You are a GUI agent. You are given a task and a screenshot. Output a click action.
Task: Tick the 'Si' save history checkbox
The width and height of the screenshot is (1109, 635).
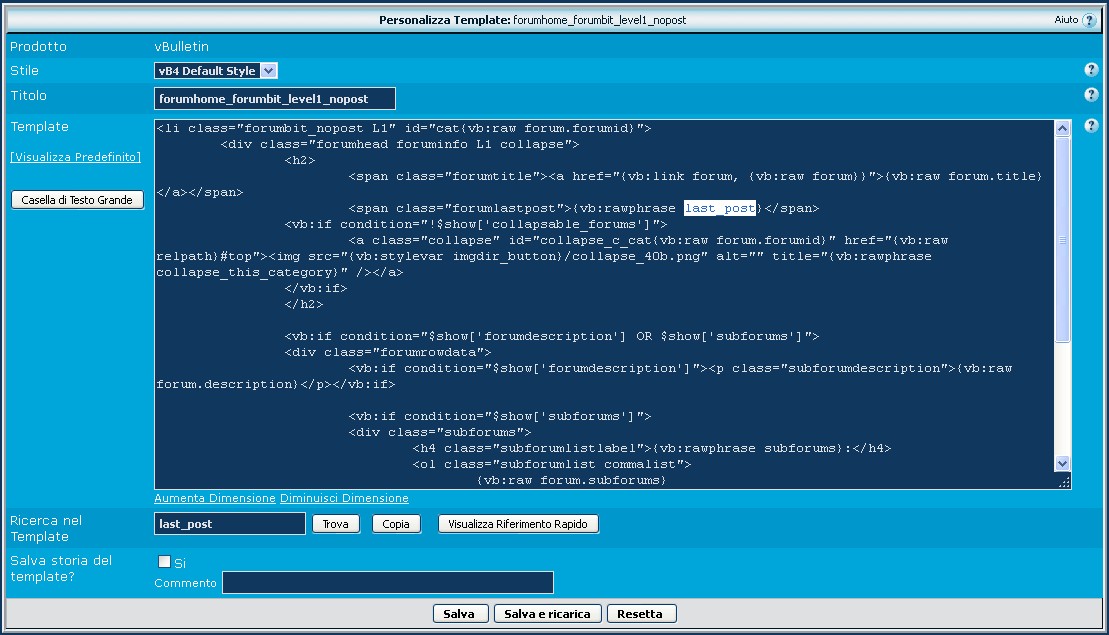tap(165, 562)
